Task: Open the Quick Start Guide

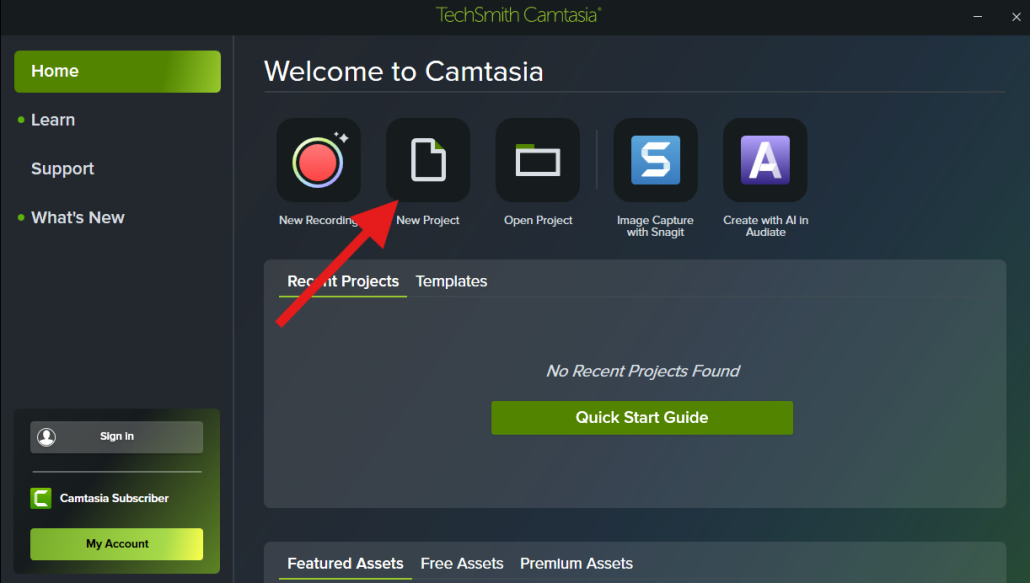Action: 641,418
